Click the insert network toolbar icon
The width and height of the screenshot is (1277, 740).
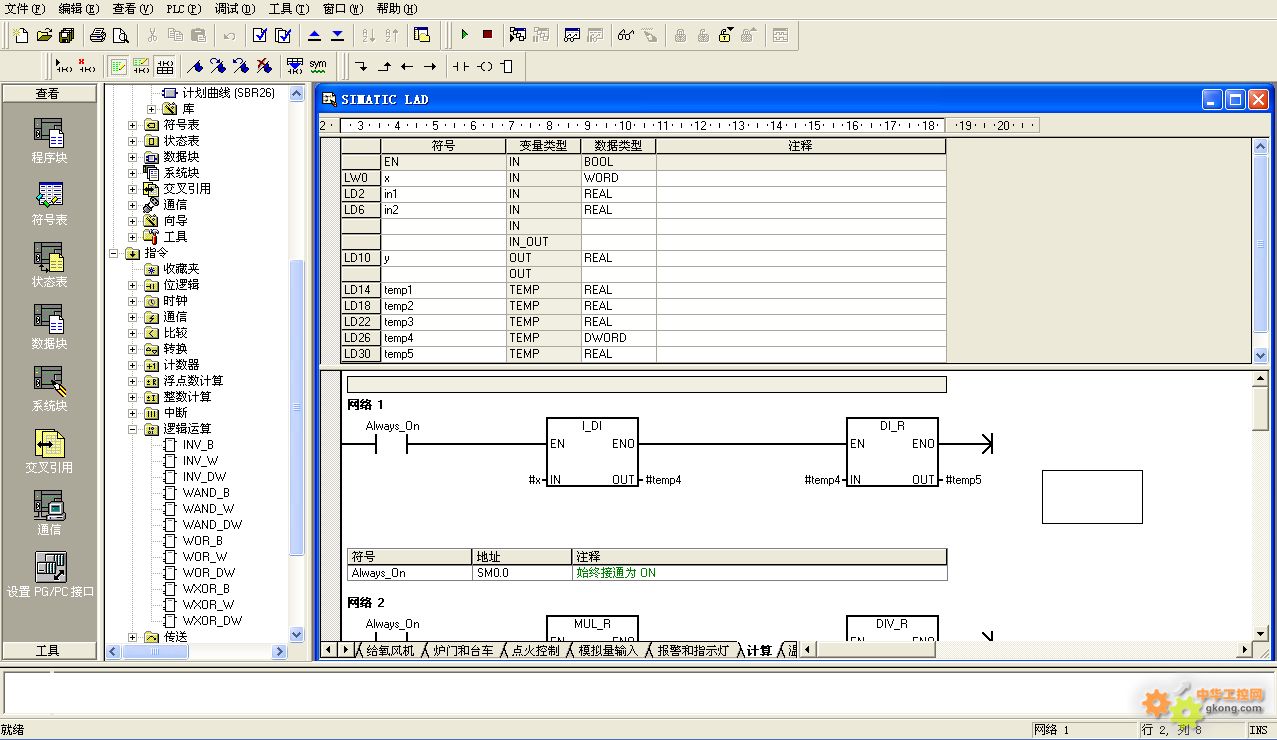click(64, 67)
